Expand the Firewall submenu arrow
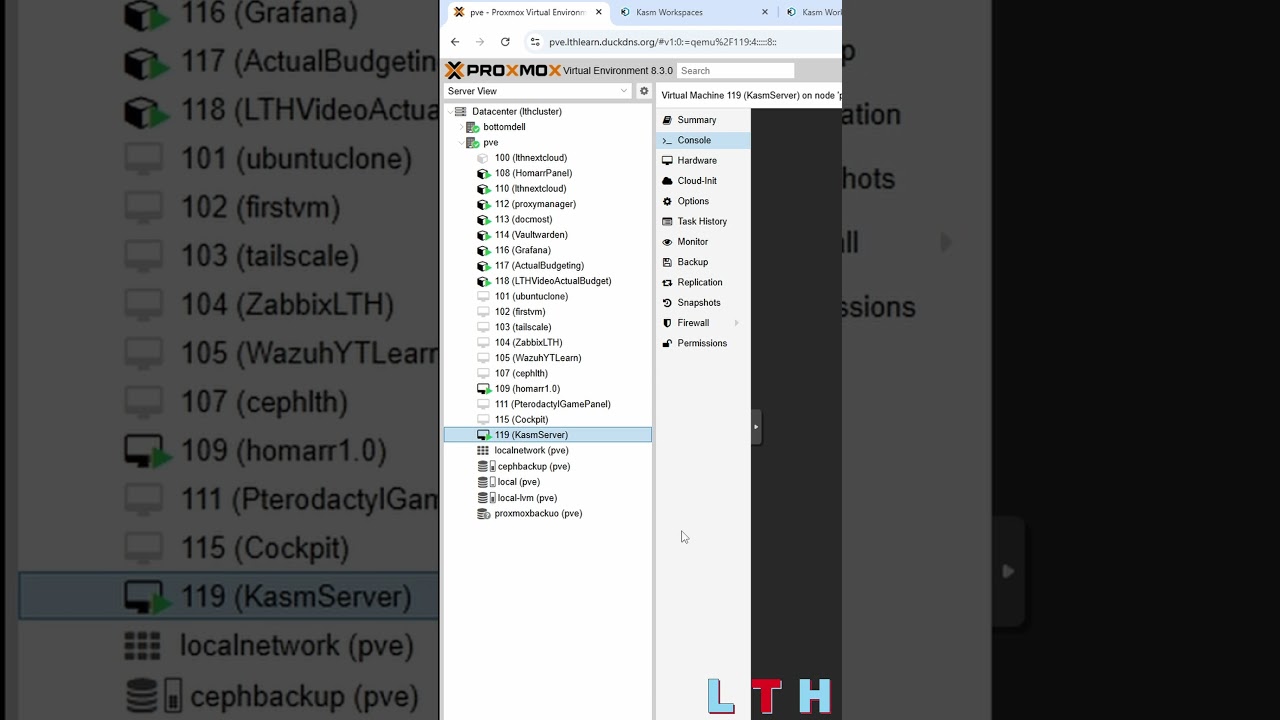This screenshot has width=1280, height=720. (x=737, y=323)
